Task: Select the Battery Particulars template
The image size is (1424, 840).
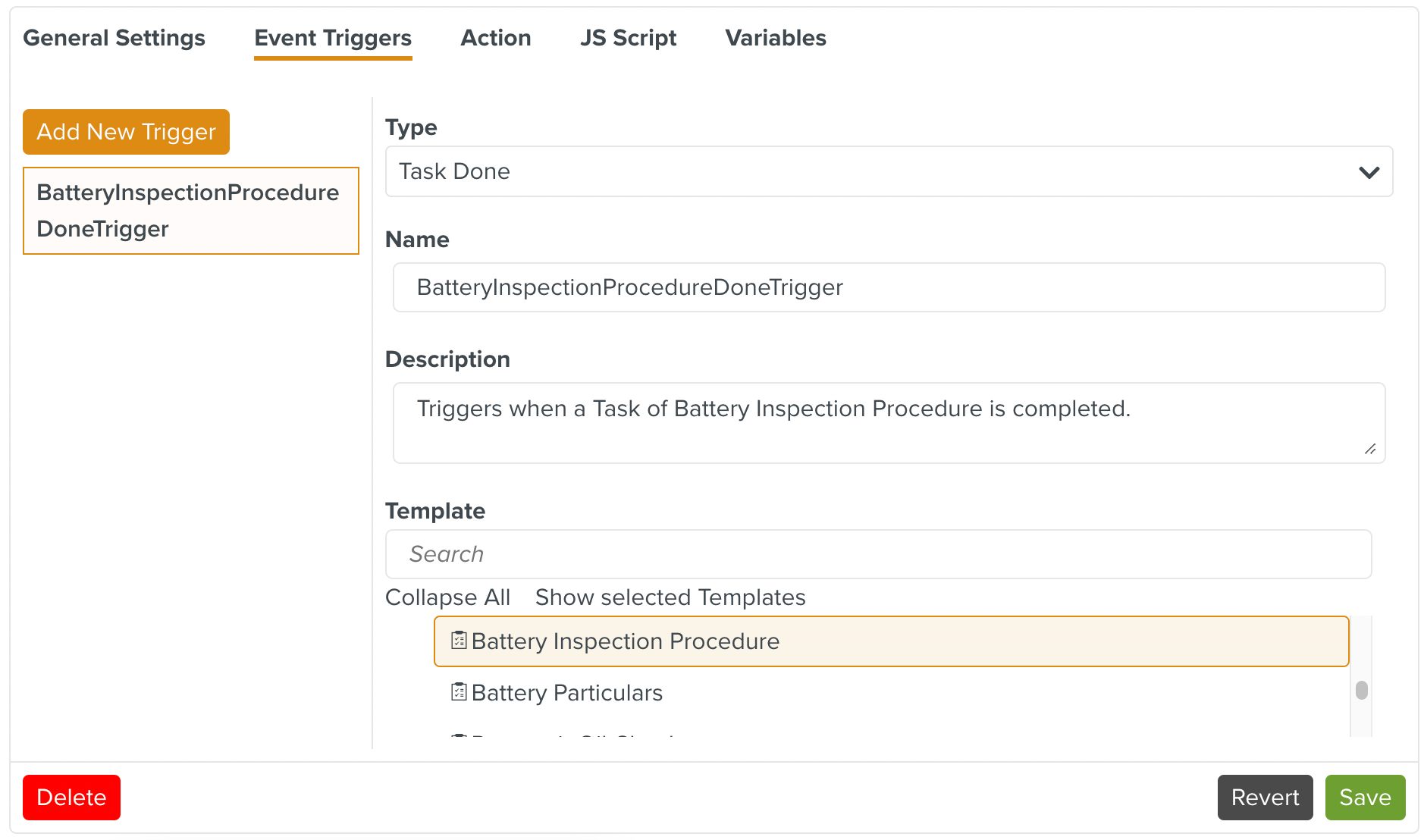Action: click(567, 691)
